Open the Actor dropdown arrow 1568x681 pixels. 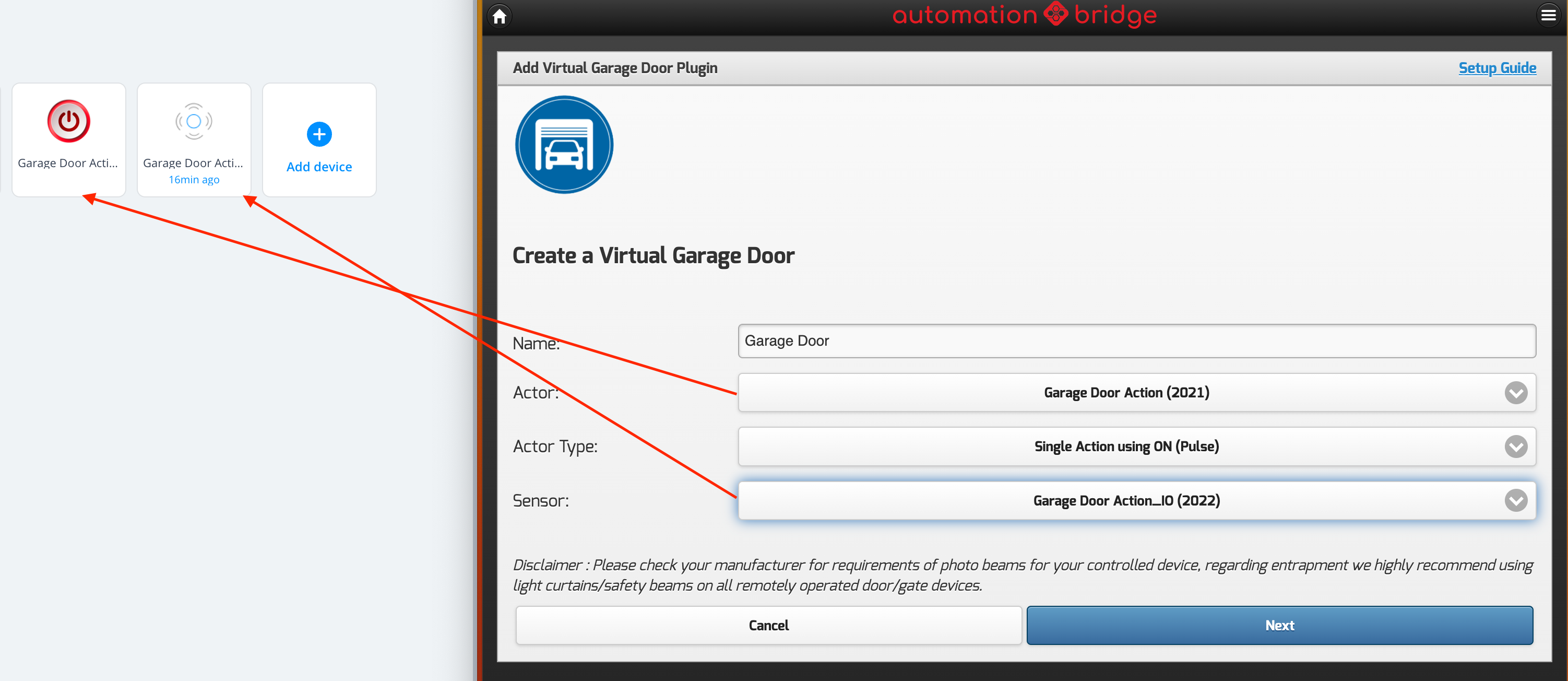(x=1515, y=392)
